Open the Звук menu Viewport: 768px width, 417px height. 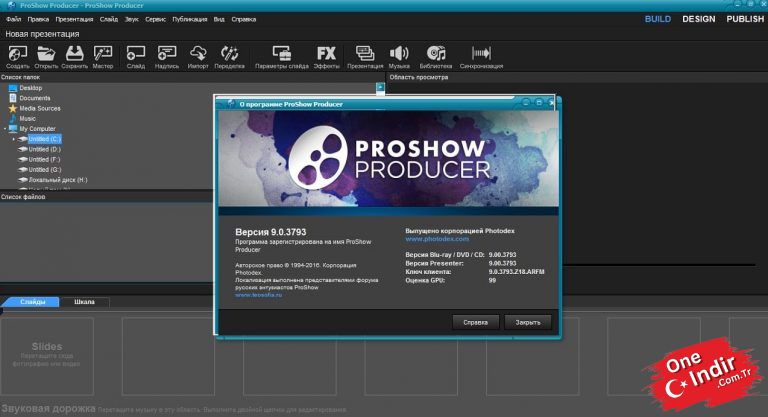(x=131, y=19)
